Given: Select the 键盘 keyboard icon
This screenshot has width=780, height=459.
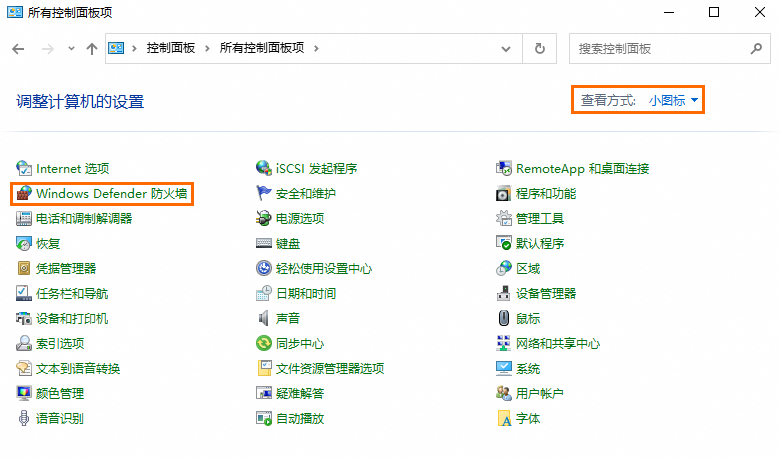Looking at the screenshot, I should (x=264, y=244).
